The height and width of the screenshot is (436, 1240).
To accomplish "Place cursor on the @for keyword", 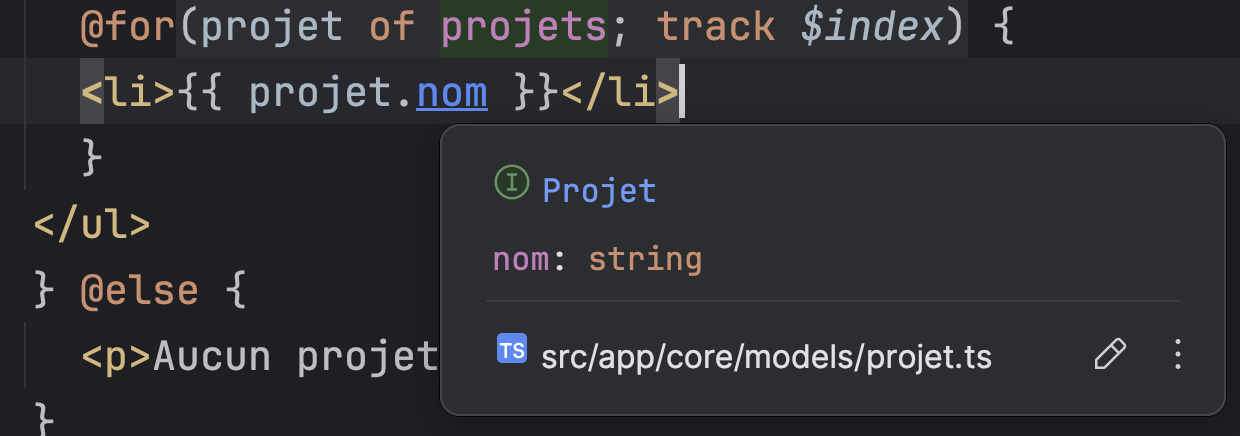I will [127, 27].
